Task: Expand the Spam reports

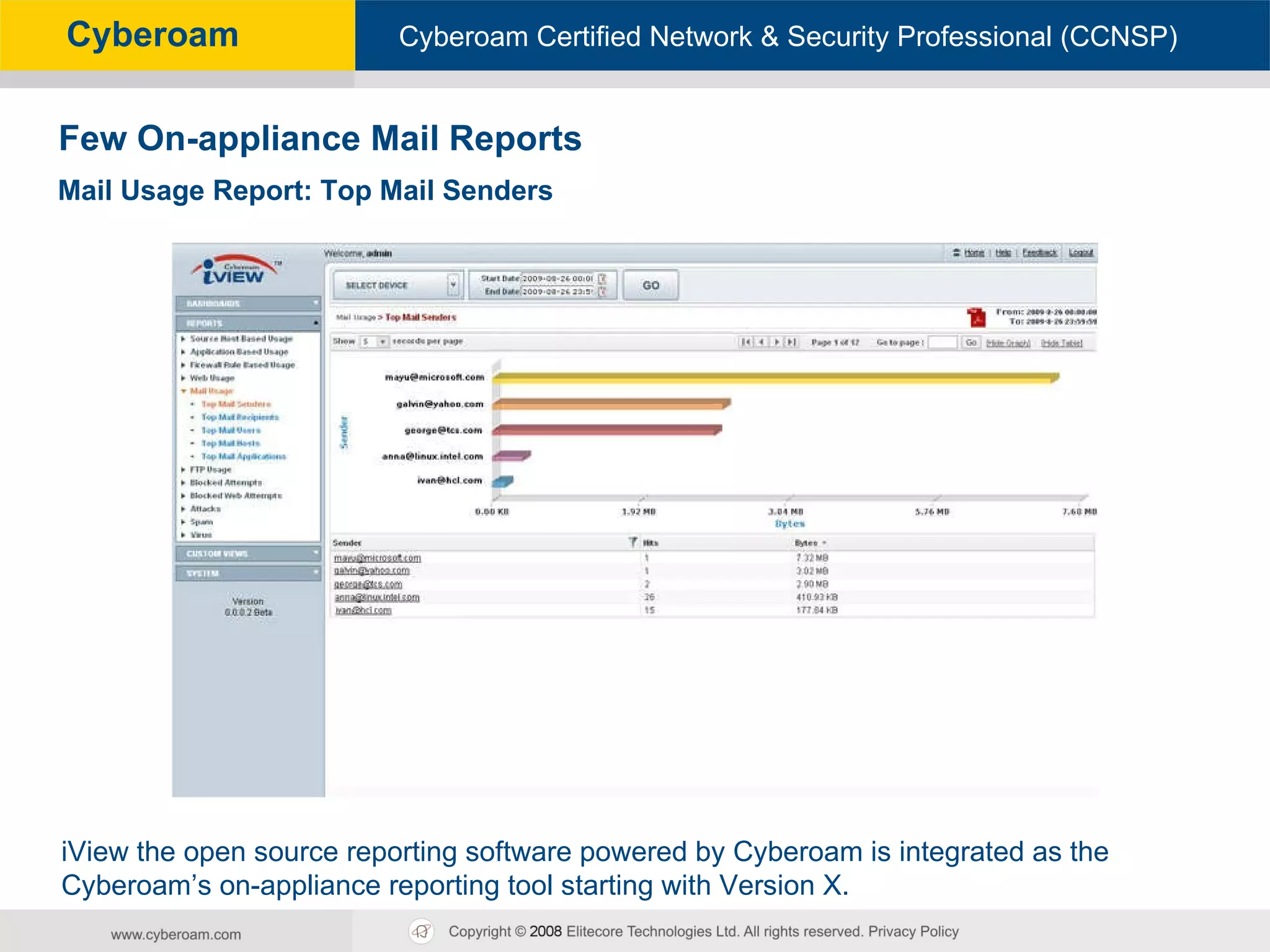Action: coord(201,522)
